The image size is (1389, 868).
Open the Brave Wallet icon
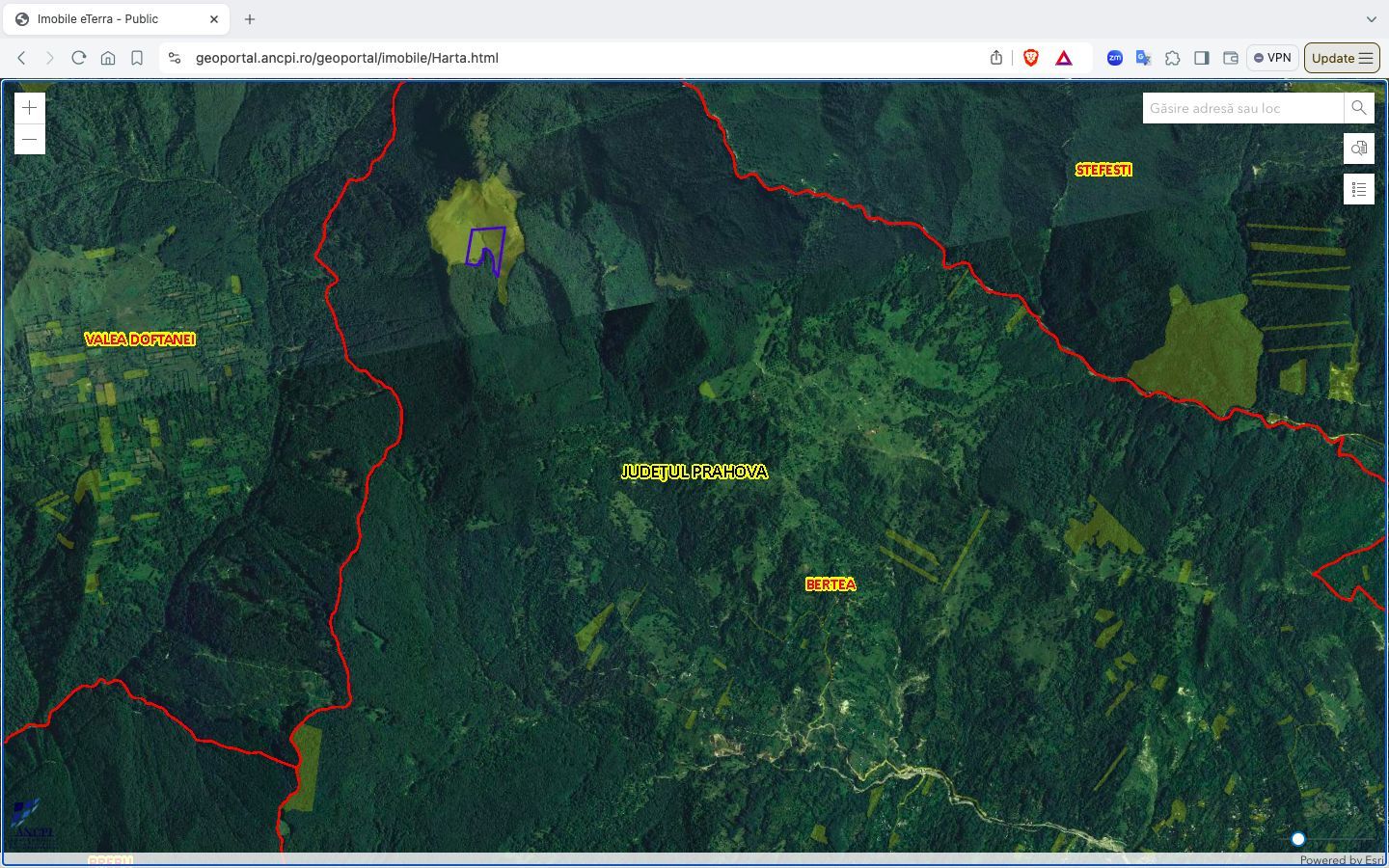[1231, 58]
